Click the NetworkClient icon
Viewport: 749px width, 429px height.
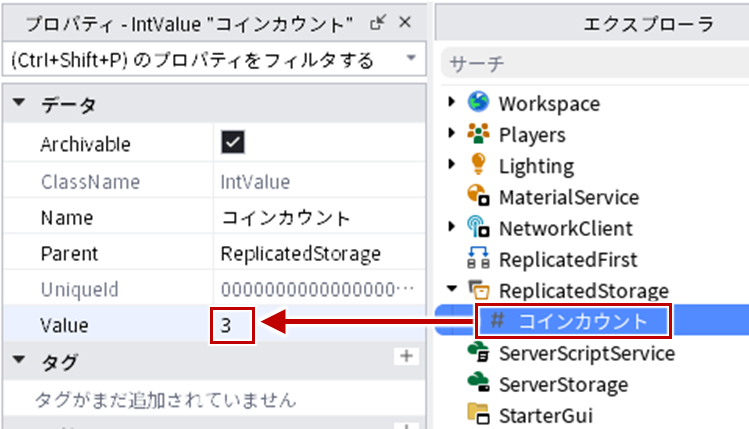coord(478,226)
